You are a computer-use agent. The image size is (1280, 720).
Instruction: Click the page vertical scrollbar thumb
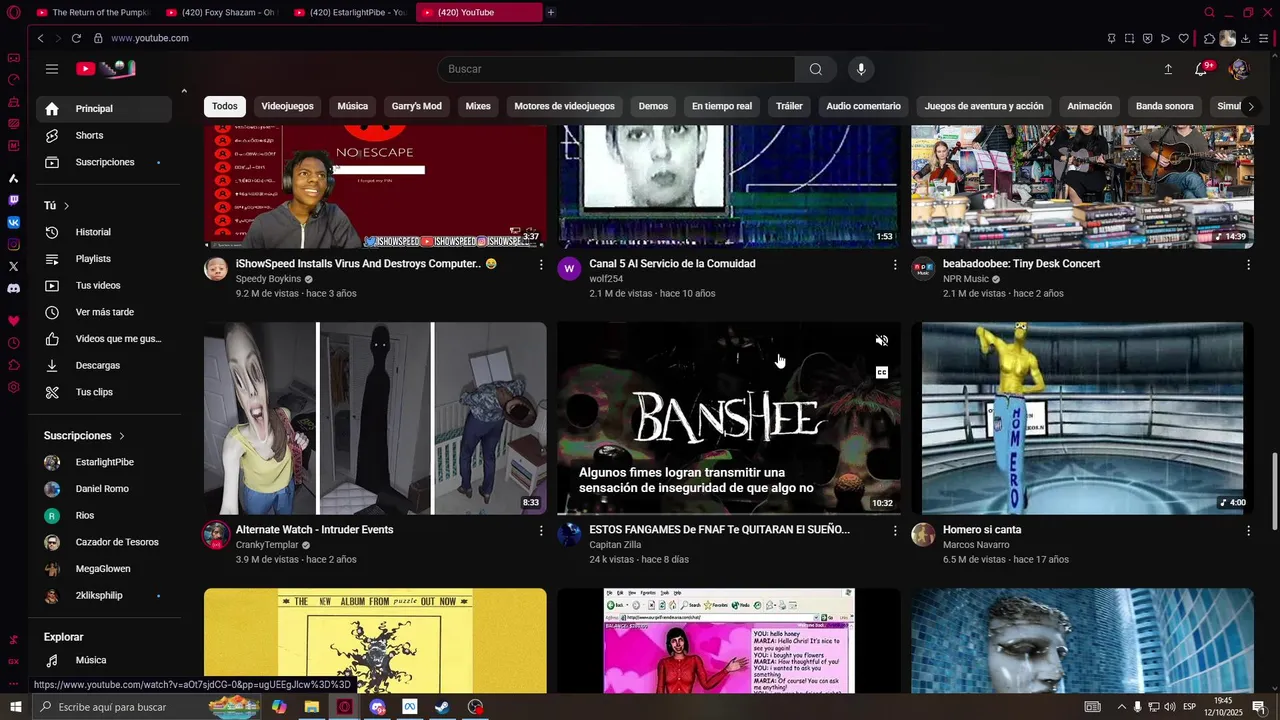tap(1274, 490)
